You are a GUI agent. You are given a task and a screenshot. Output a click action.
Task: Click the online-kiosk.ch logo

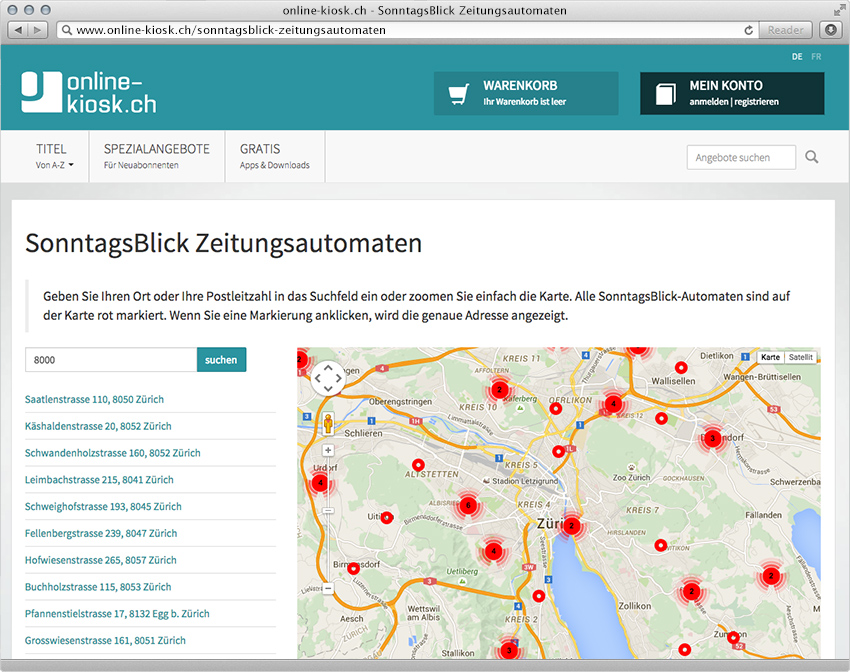pos(89,93)
